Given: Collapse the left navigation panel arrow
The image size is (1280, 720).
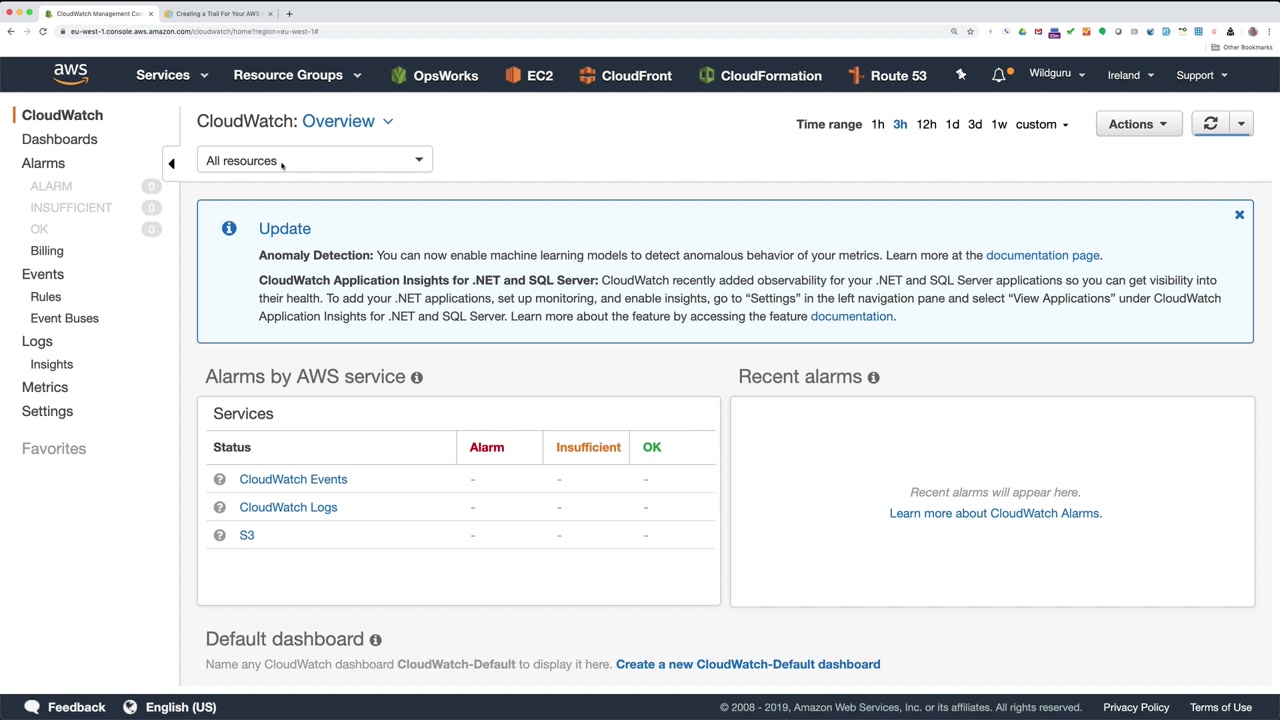Looking at the screenshot, I should click(x=171, y=164).
